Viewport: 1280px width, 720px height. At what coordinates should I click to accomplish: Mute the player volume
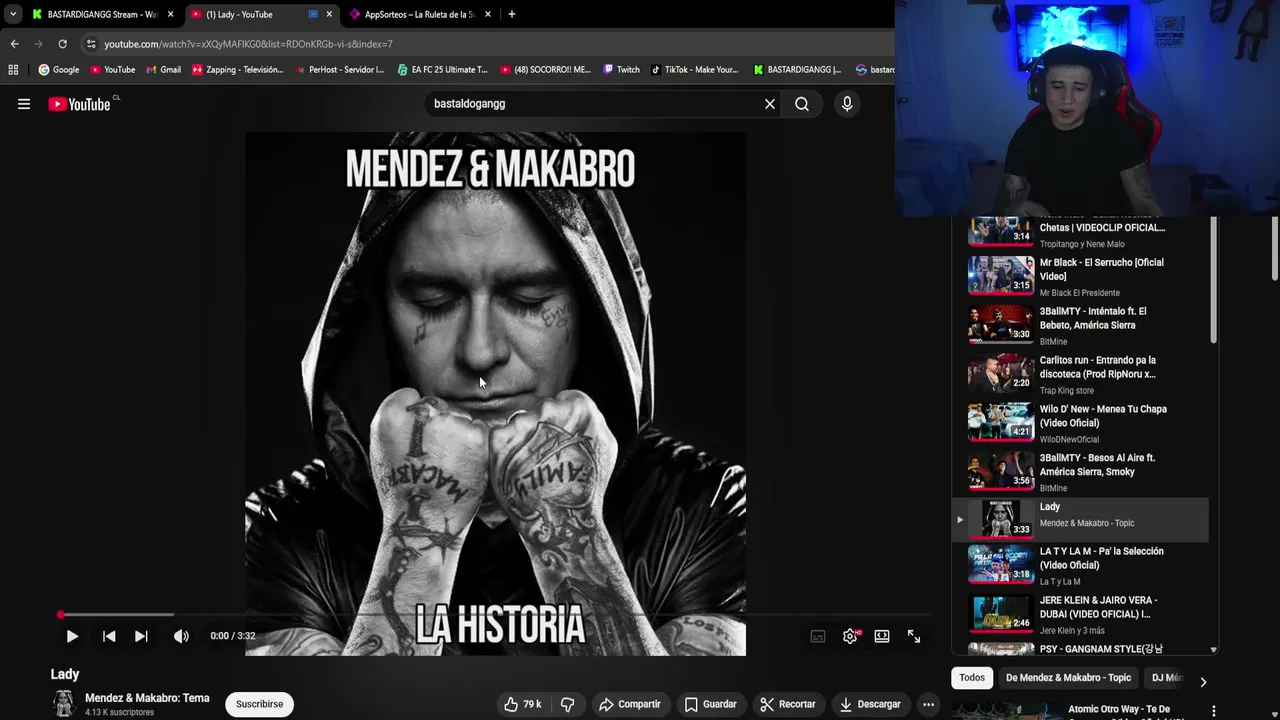(181, 636)
